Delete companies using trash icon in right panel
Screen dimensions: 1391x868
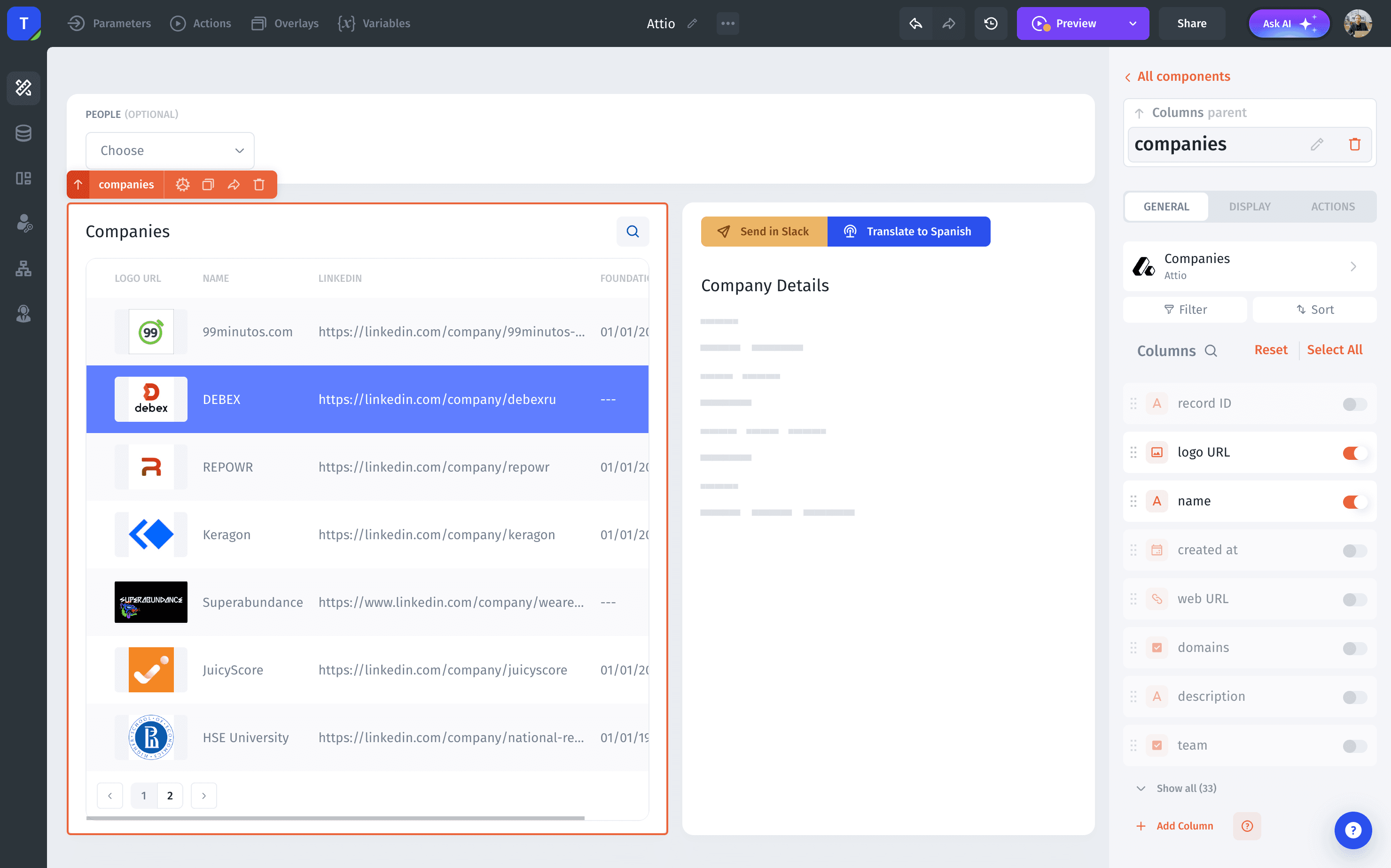pyautogui.click(x=1354, y=144)
